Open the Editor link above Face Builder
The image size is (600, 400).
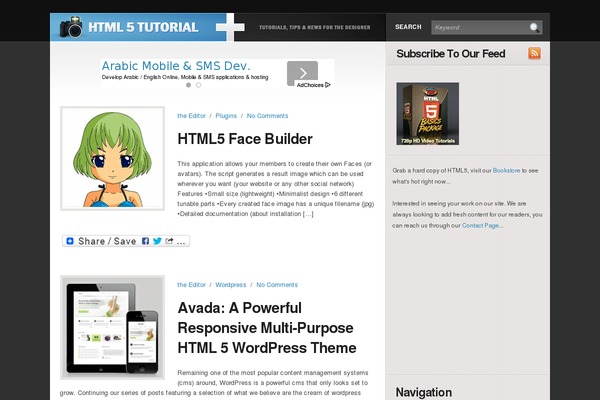[191, 116]
